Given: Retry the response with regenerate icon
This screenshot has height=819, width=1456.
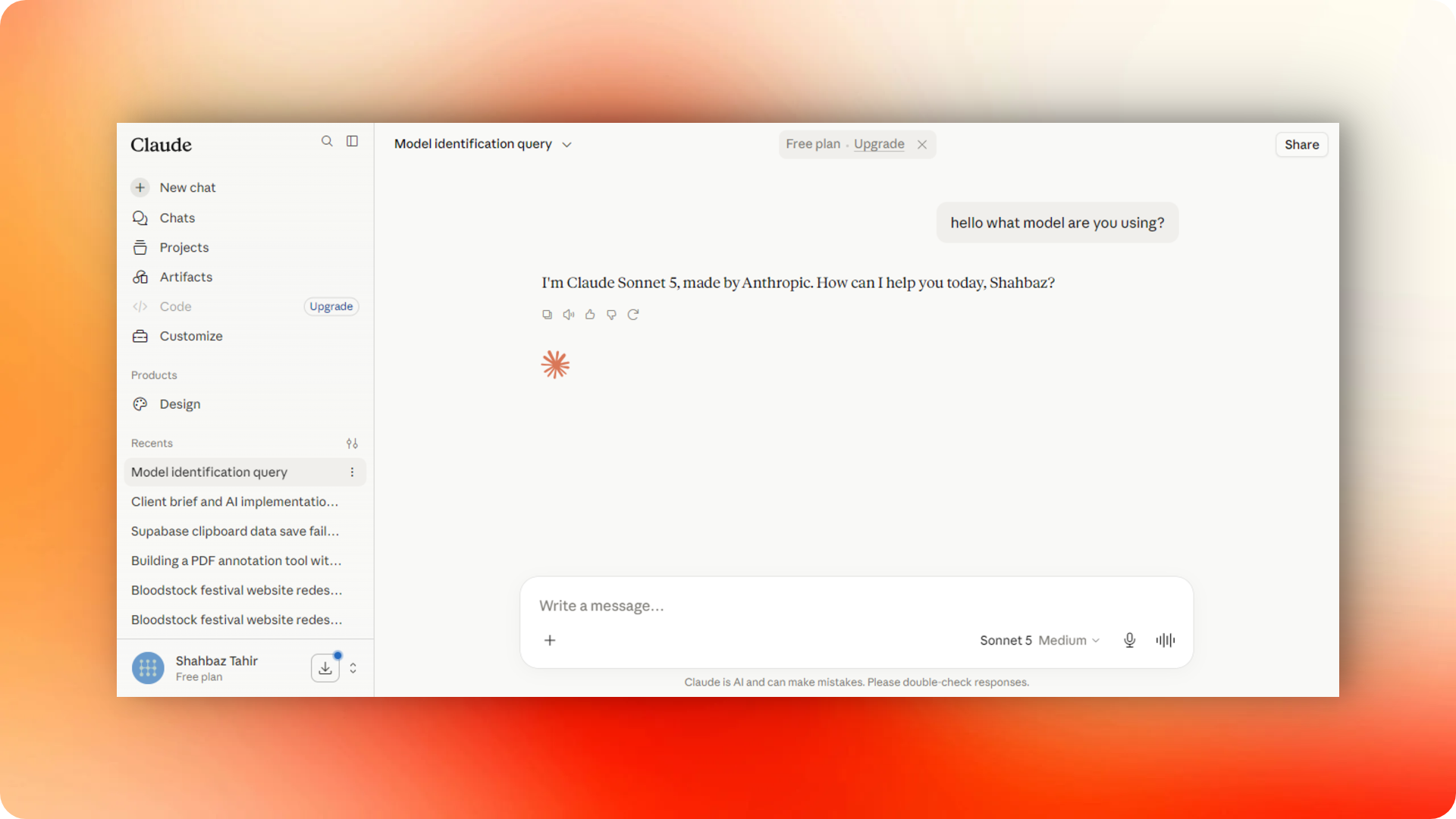Looking at the screenshot, I should pos(633,315).
